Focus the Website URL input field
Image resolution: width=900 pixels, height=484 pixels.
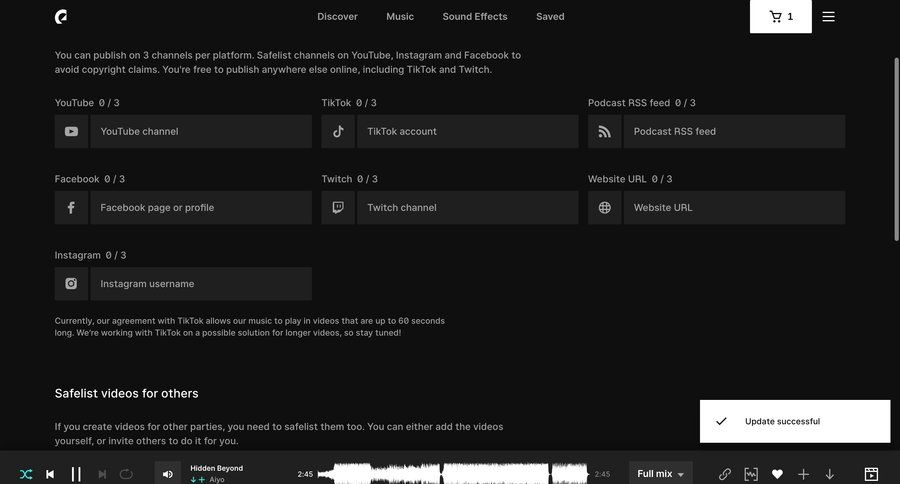734,208
